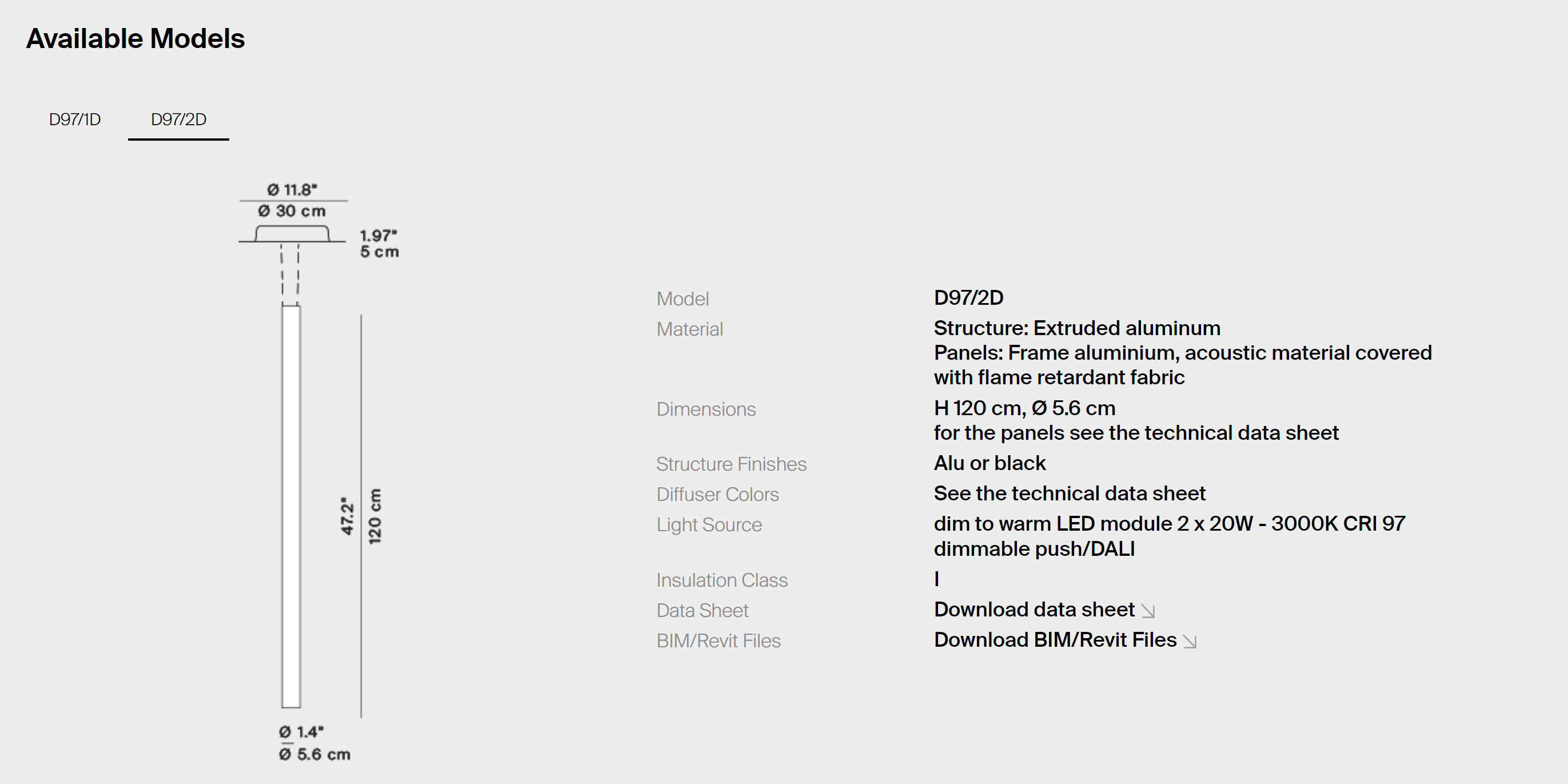
Task: Click the Available Models heading
Action: pos(135,38)
